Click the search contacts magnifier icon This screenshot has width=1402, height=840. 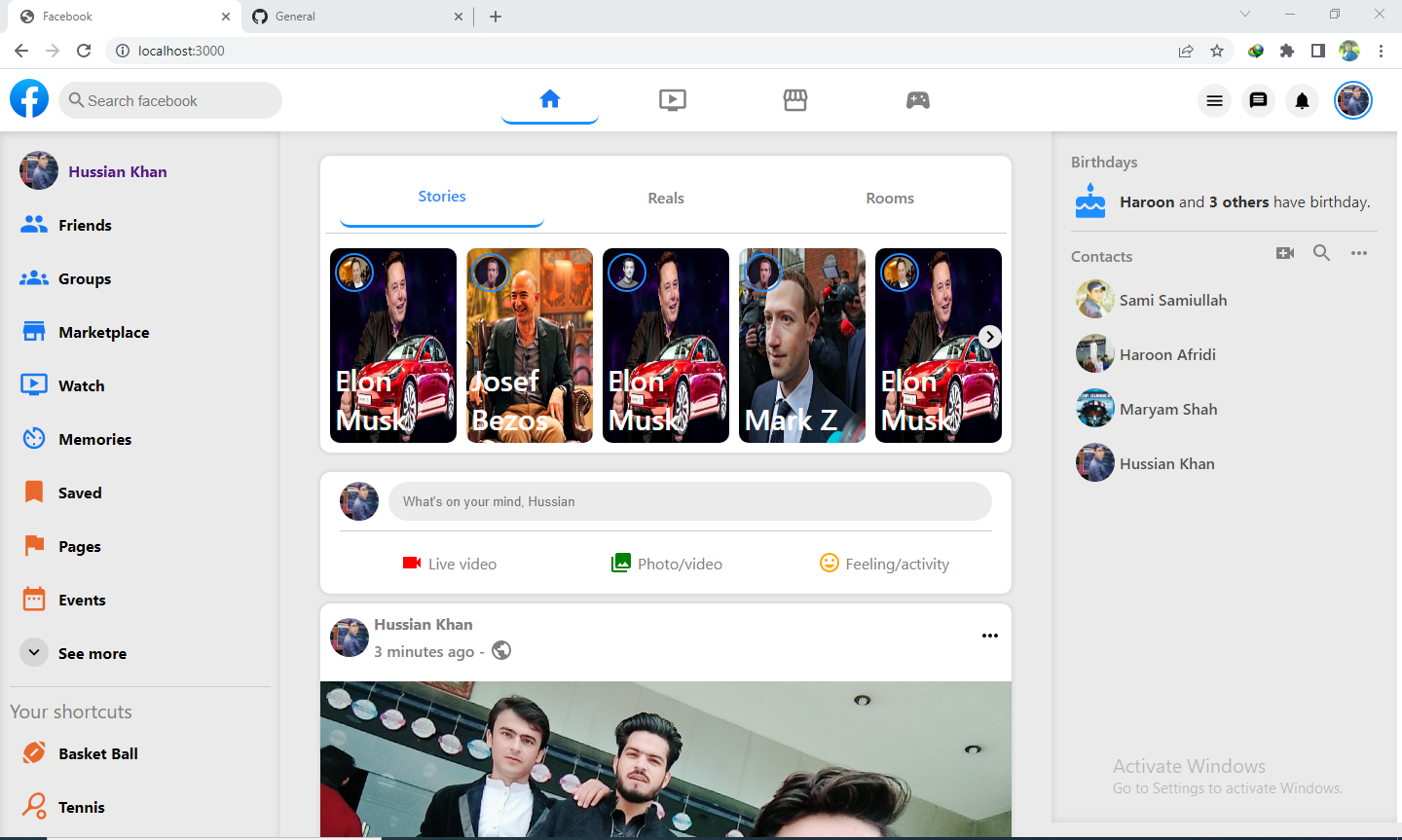tap(1321, 253)
